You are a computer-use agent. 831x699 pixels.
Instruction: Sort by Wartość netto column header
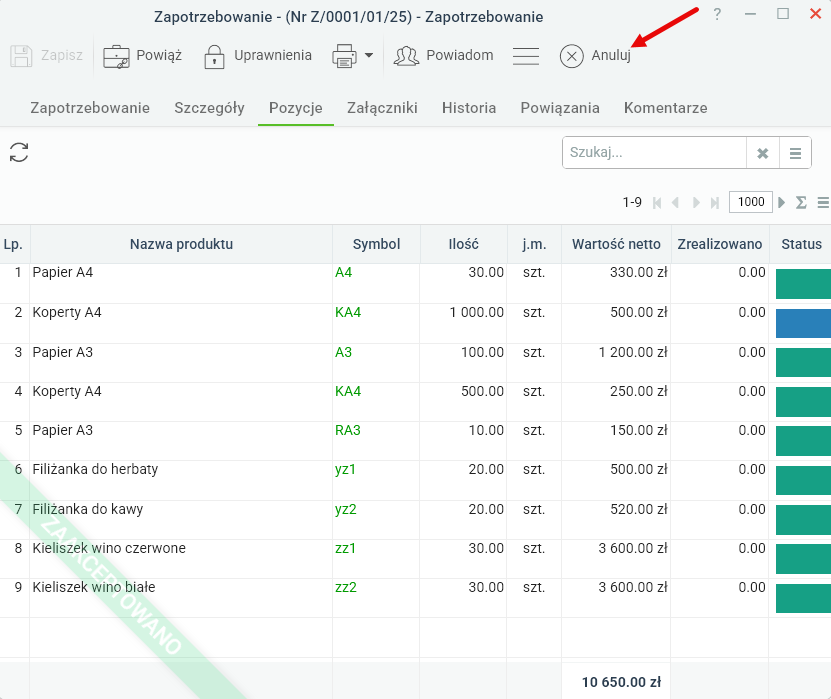(x=616, y=244)
